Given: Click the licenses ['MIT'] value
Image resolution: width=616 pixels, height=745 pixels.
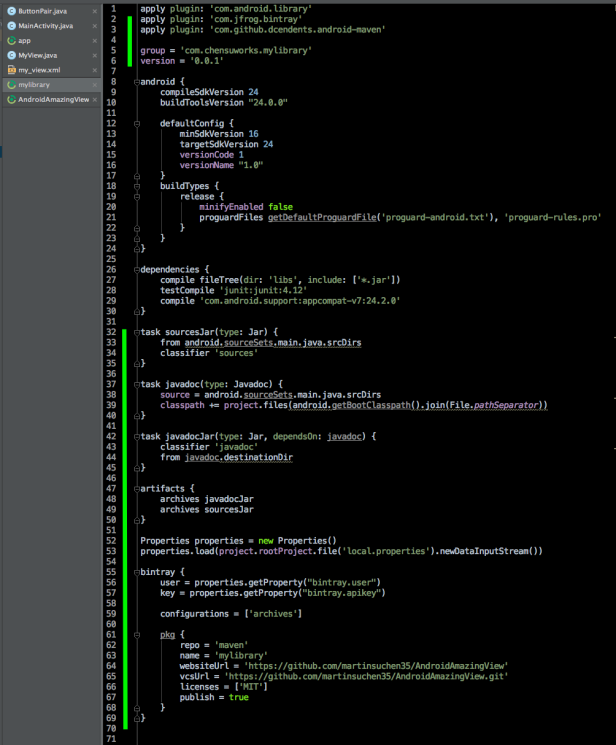Looking at the screenshot, I should (251, 687).
